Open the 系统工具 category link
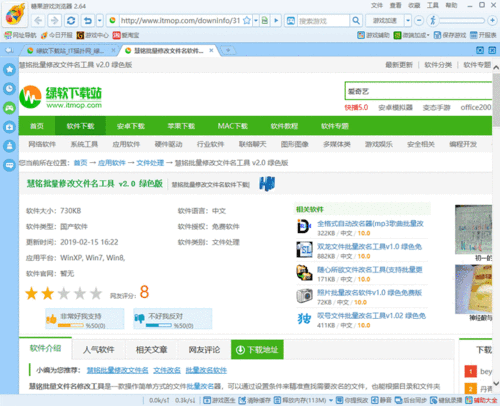Screen dimensions: 500x406 [x=84, y=144]
